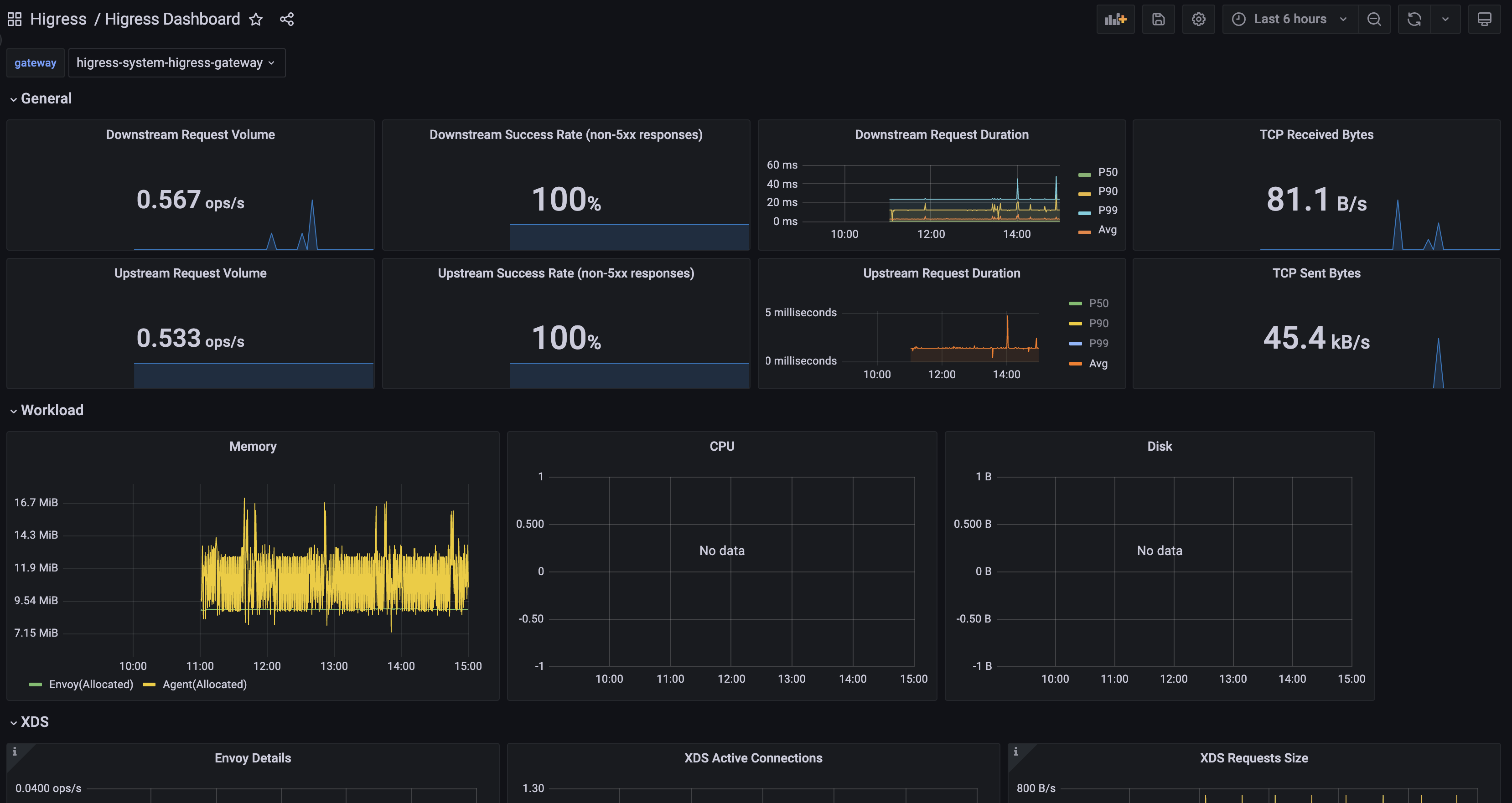The image size is (1512, 803).
Task: Click the zoom out time range icon
Action: tap(1373, 19)
